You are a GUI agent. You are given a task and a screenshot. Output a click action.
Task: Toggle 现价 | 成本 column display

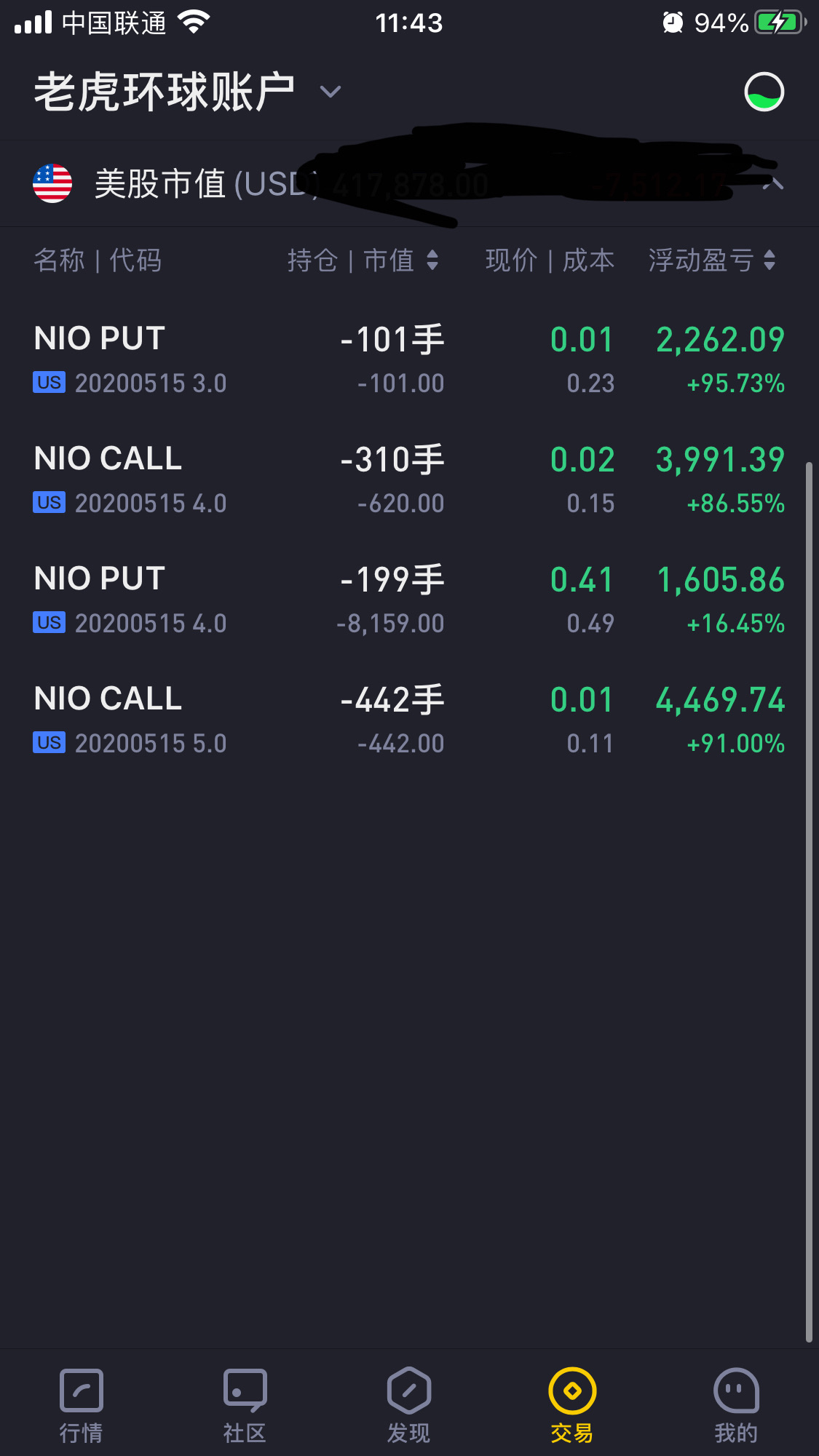550,260
